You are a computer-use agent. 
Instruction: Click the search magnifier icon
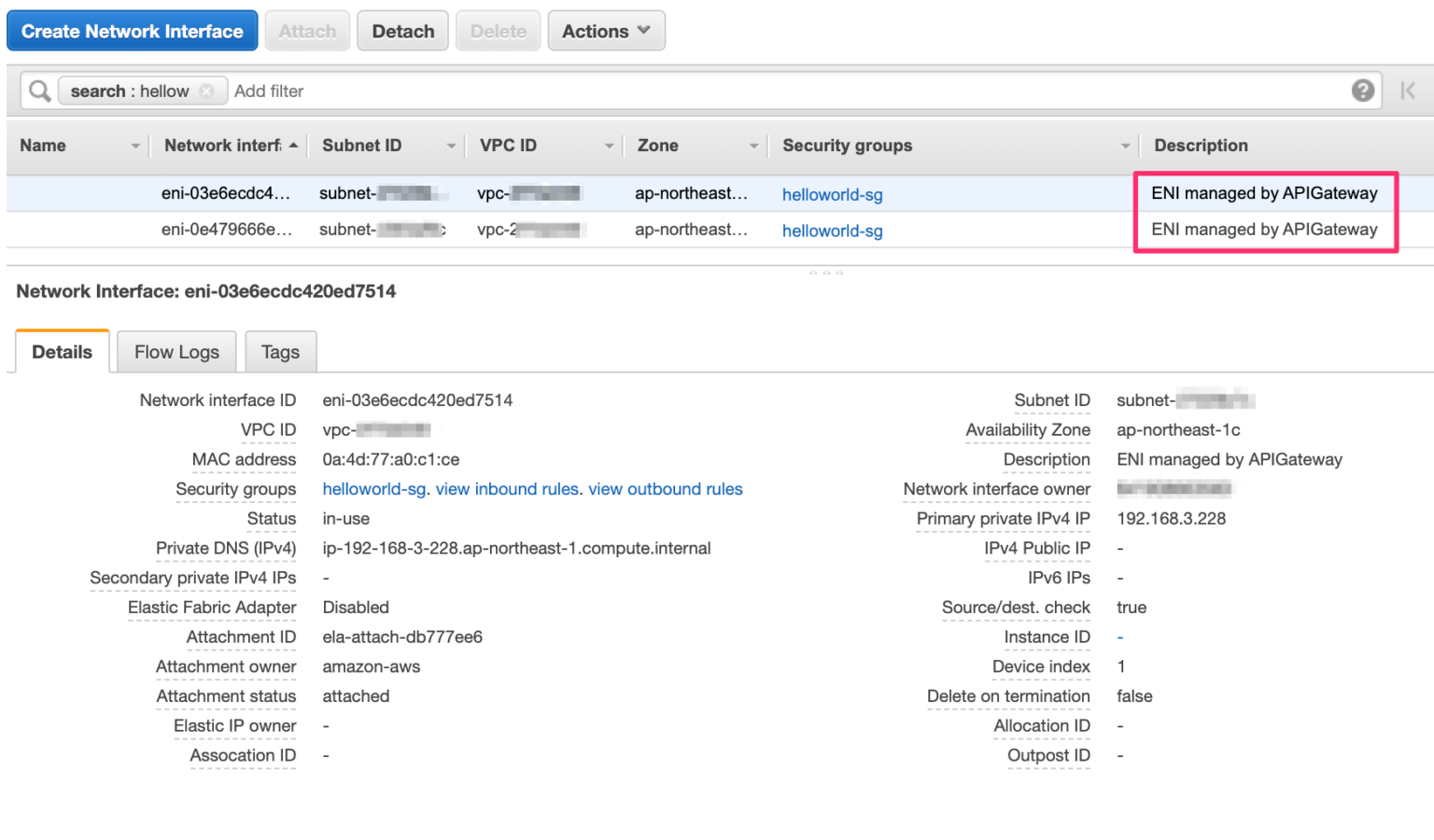tap(38, 91)
